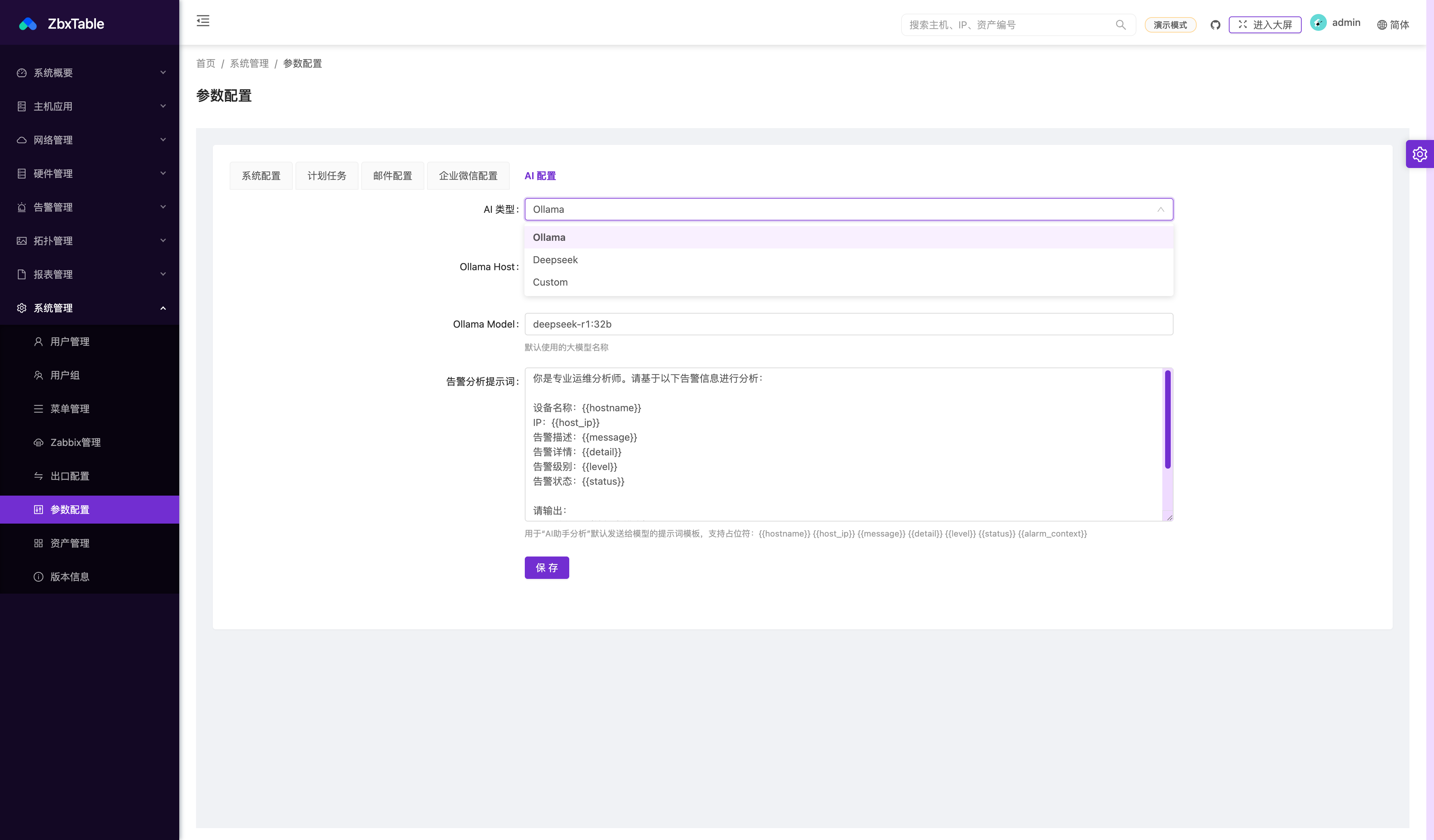Click the 演示模式 badge
The height and width of the screenshot is (840, 1434).
[x=1170, y=25]
